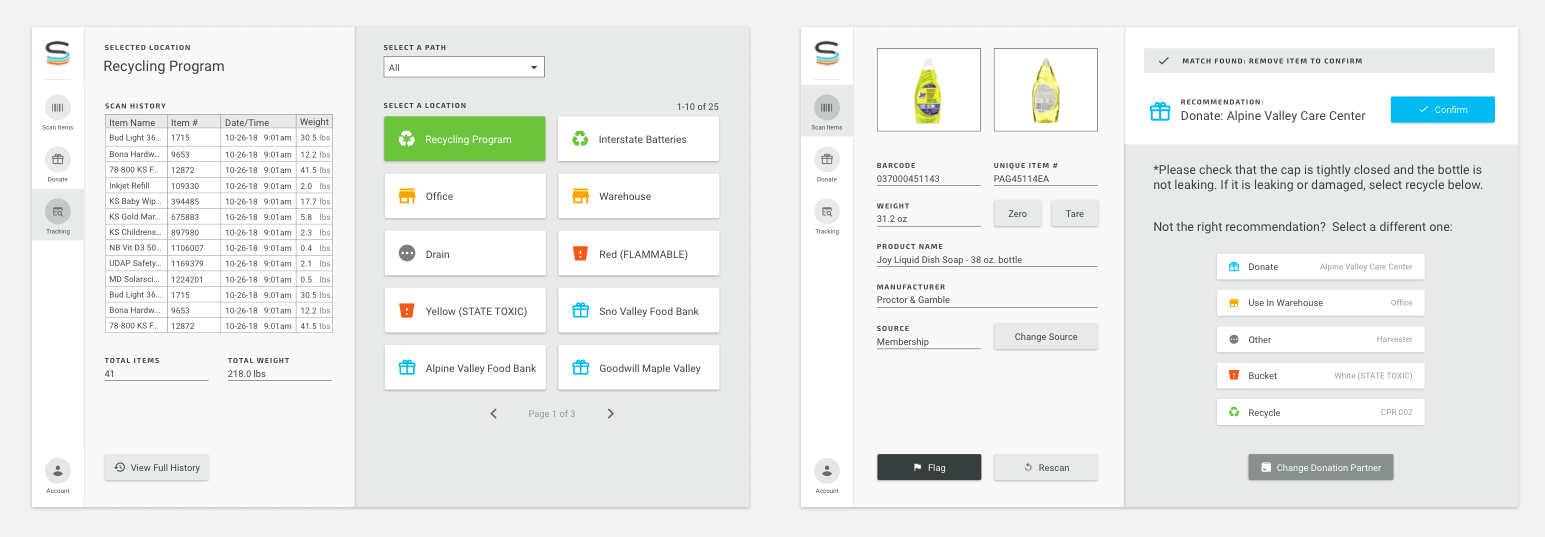Open Tracking in the right screen sidebar

[x=827, y=216]
